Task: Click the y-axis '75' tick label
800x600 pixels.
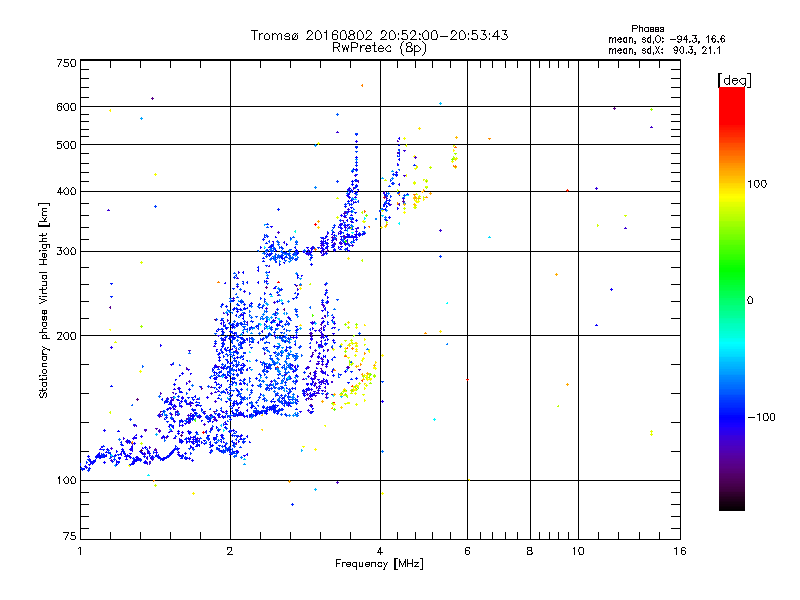Action: 70,536
